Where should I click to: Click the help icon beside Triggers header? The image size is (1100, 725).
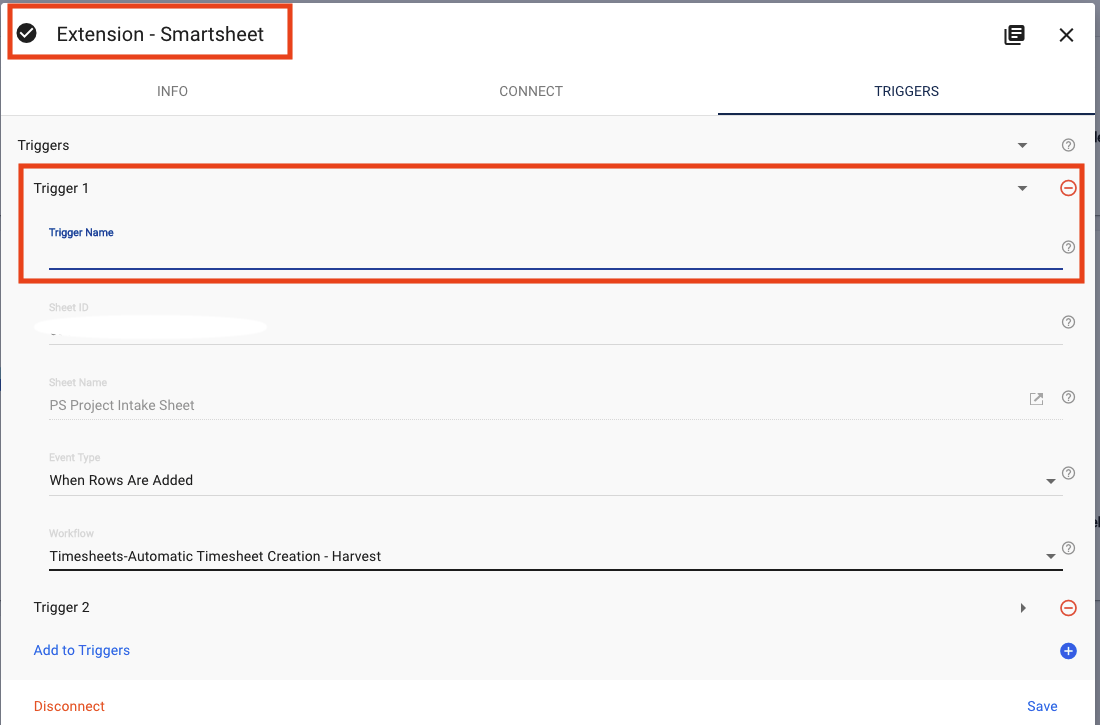[1068, 145]
